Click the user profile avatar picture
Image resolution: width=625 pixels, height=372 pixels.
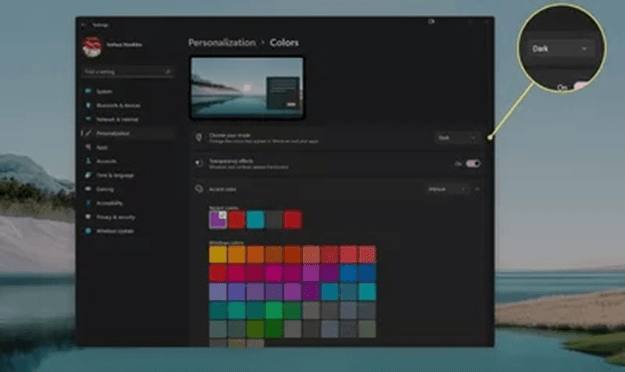(x=92, y=47)
